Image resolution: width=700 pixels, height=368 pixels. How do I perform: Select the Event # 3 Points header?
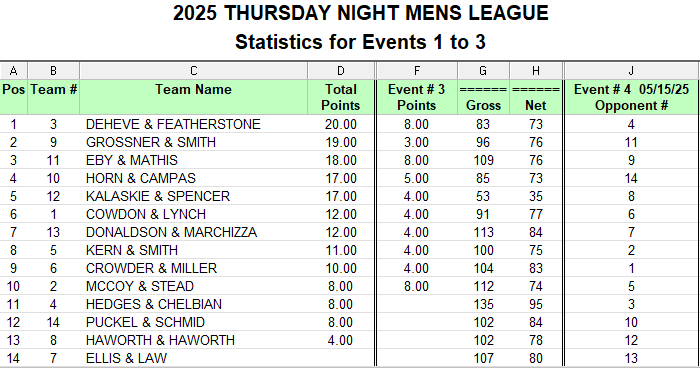coord(417,97)
